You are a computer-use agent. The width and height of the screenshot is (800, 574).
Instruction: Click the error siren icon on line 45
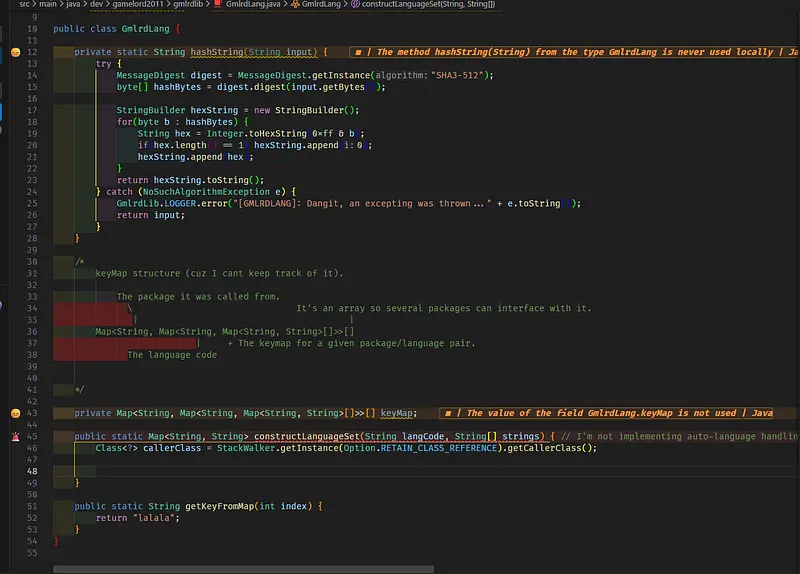pos(16,437)
